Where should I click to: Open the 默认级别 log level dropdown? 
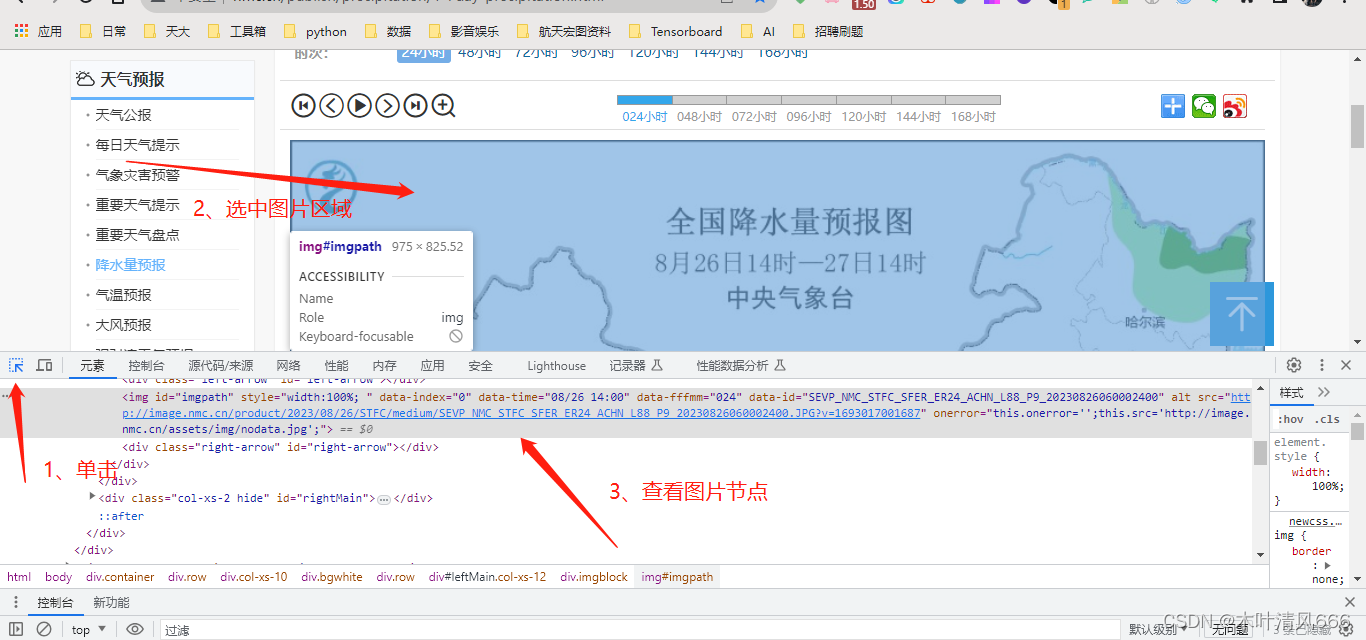tap(1158, 629)
